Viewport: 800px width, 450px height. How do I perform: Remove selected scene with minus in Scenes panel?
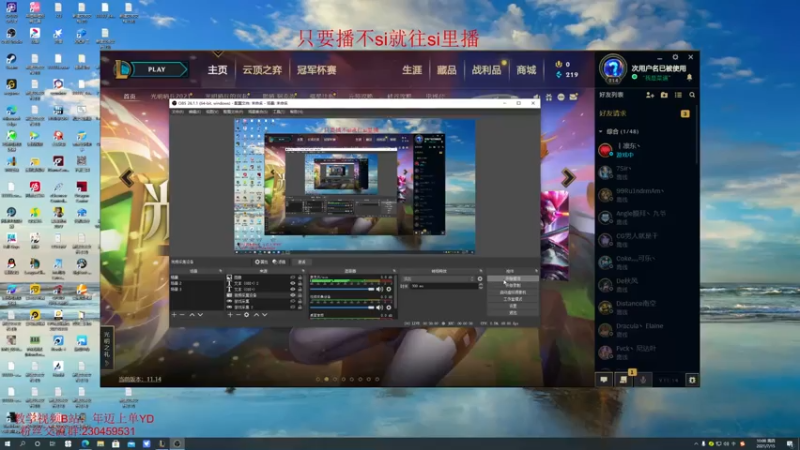coord(182,315)
